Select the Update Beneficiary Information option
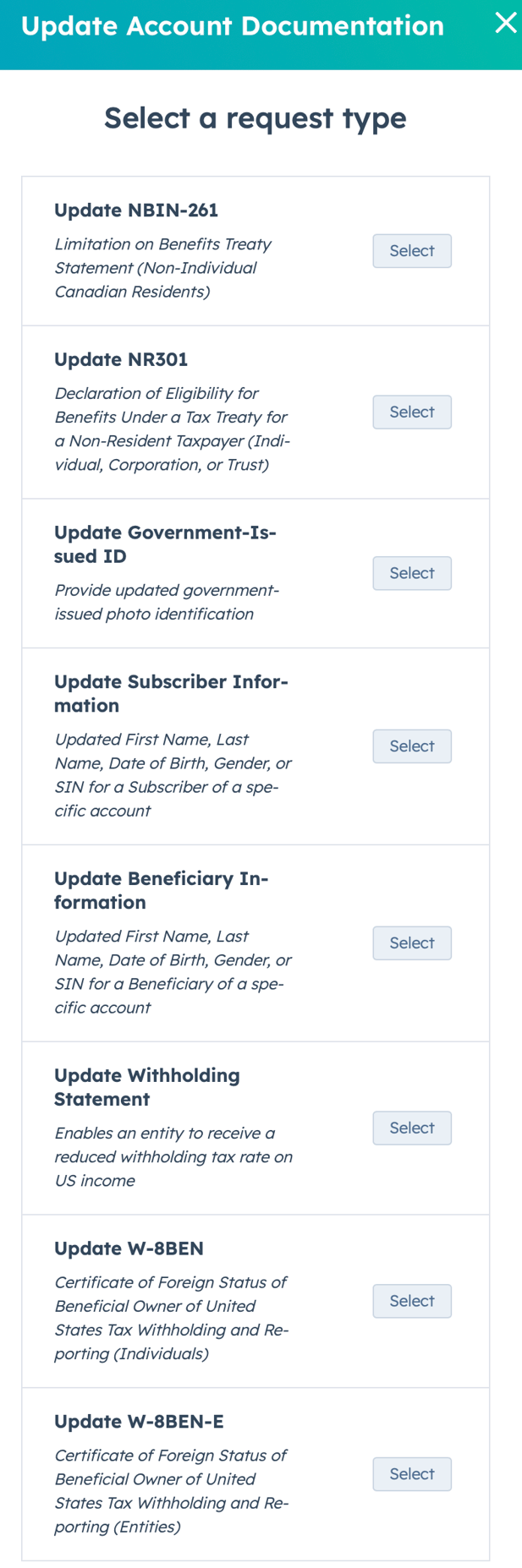The image size is (522, 1568). point(412,942)
